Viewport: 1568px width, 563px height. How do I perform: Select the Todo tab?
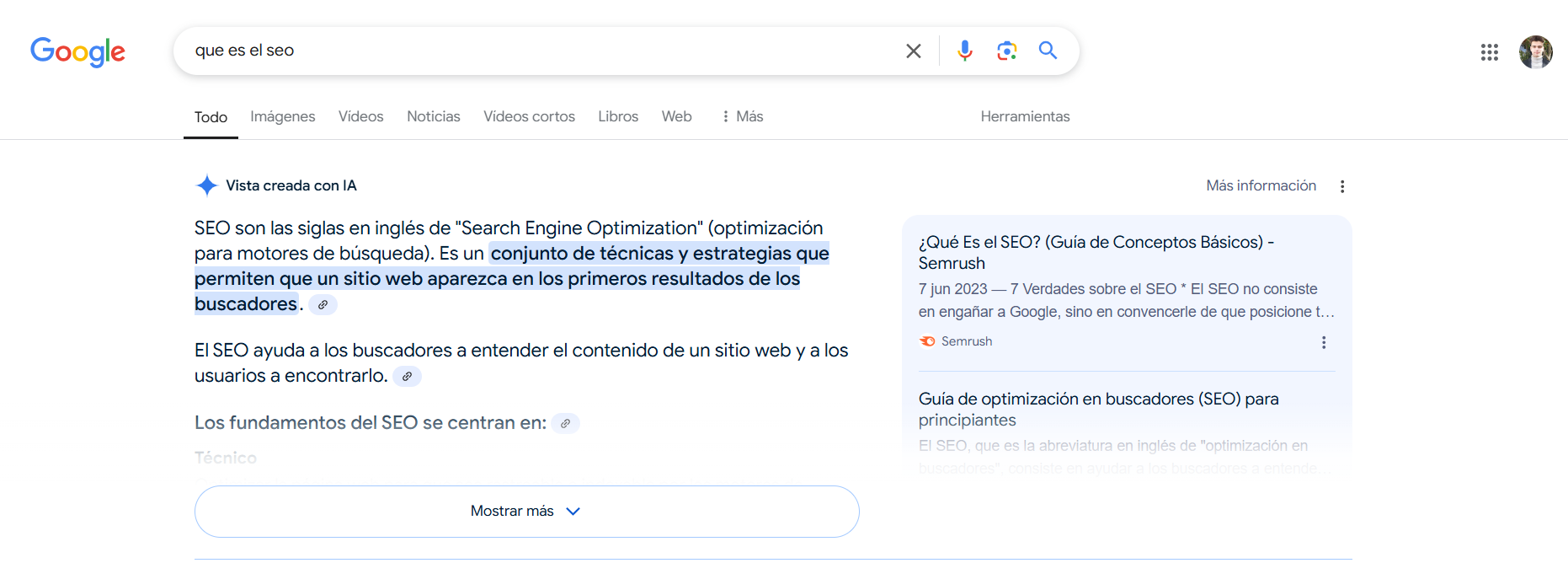211,117
